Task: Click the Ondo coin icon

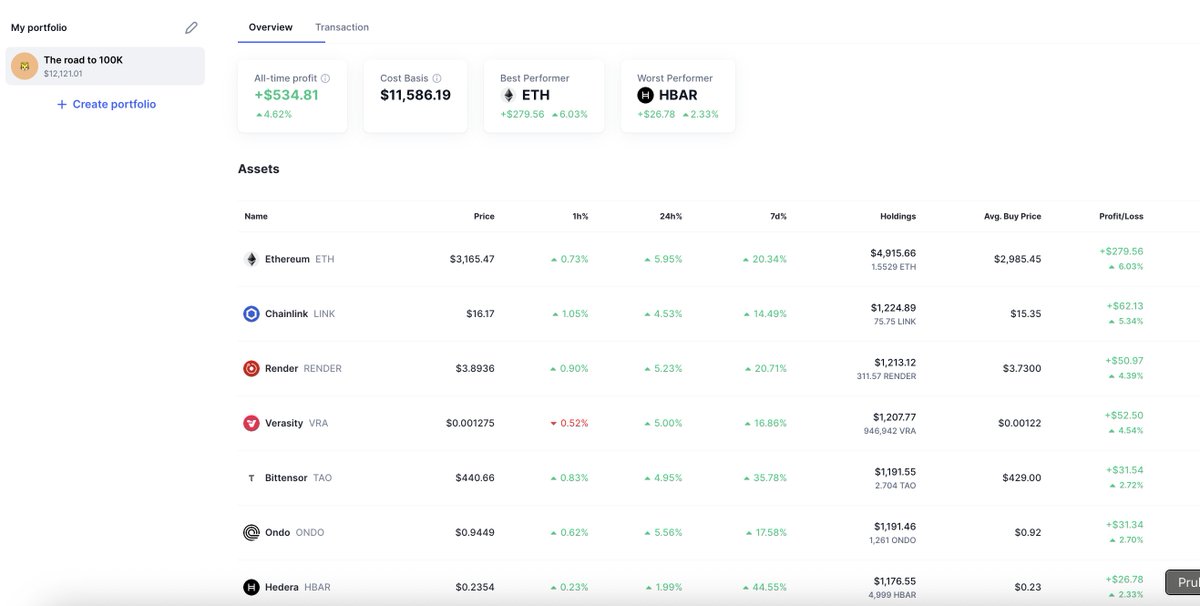Action: click(251, 532)
